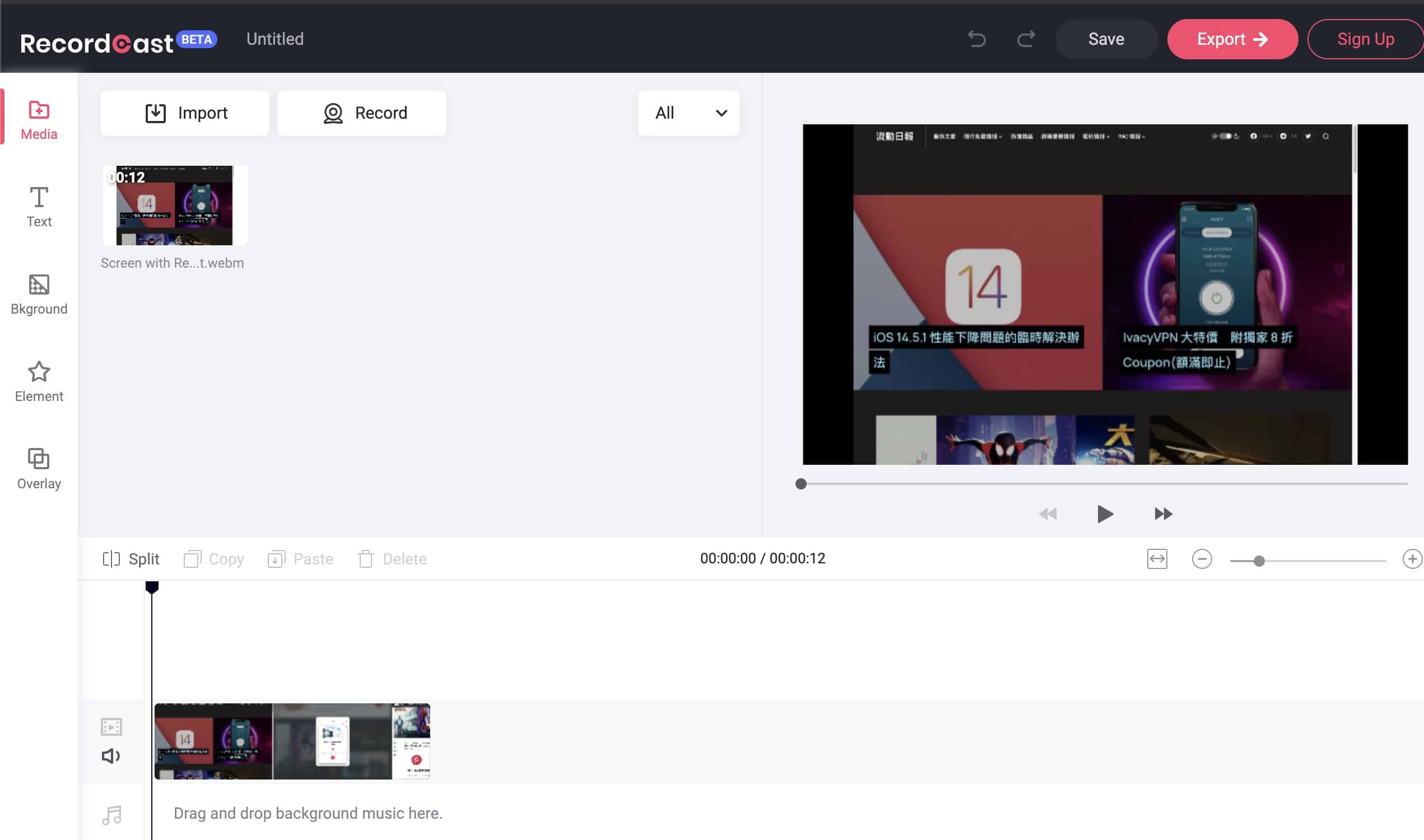
Task: Click the 'Drag and drop background music here.' text
Action: click(308, 813)
